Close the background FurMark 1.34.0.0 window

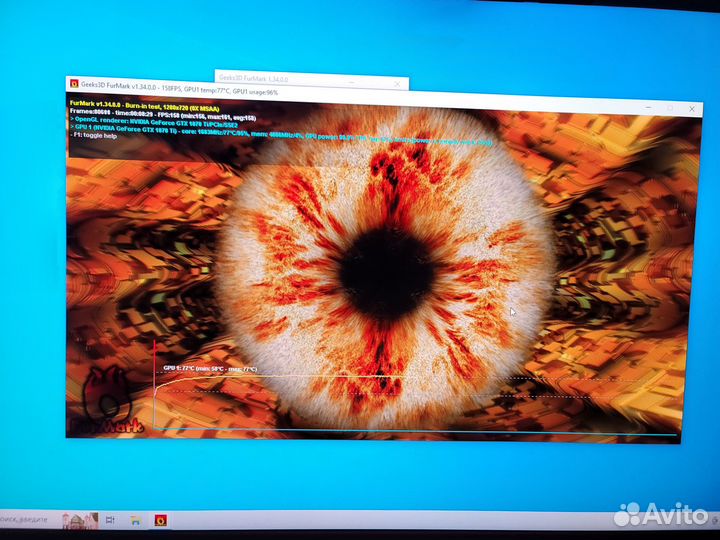398,84
